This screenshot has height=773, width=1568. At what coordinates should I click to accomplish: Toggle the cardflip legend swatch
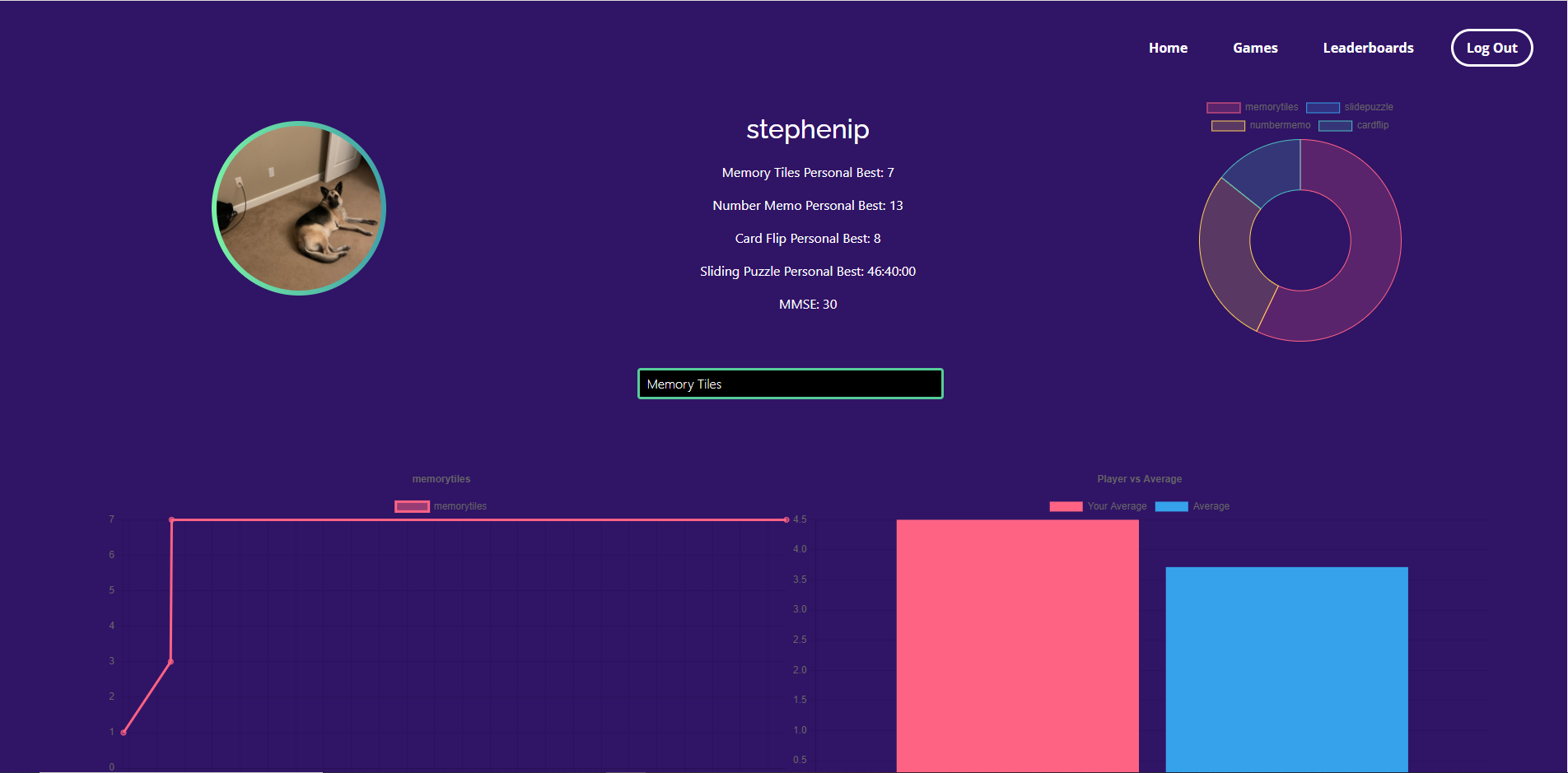tap(1335, 126)
